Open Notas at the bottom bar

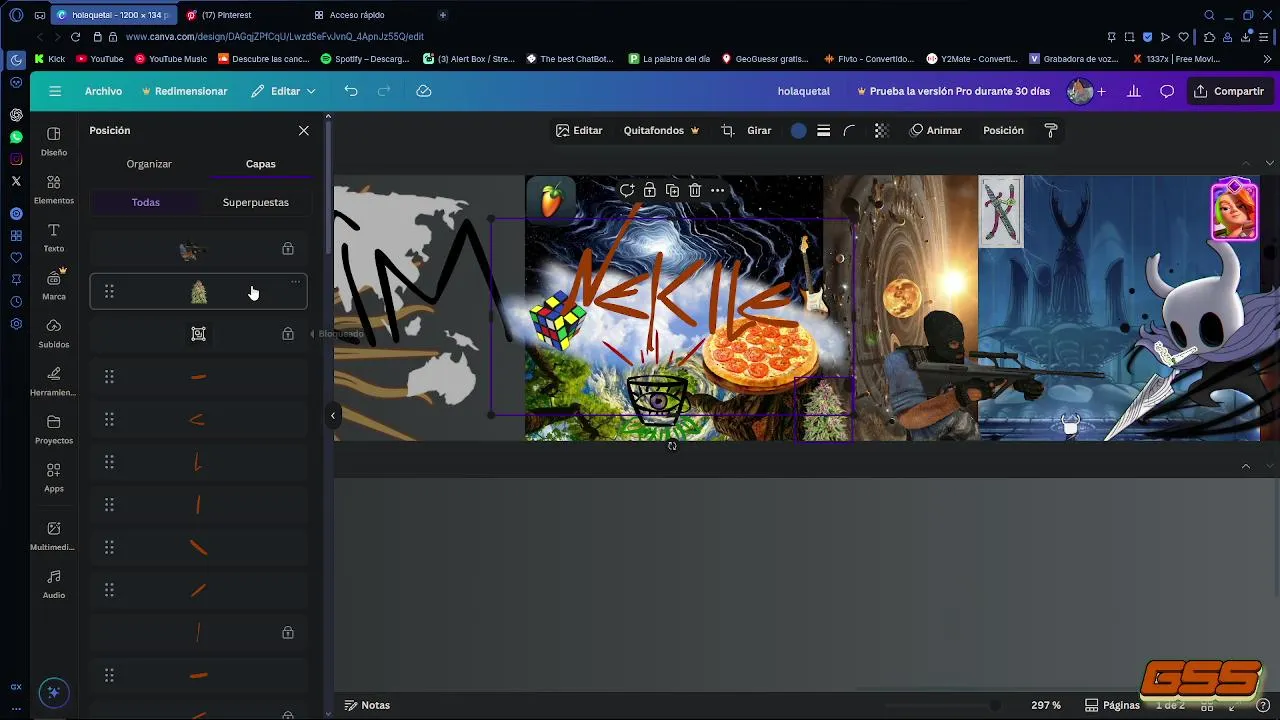click(x=367, y=705)
